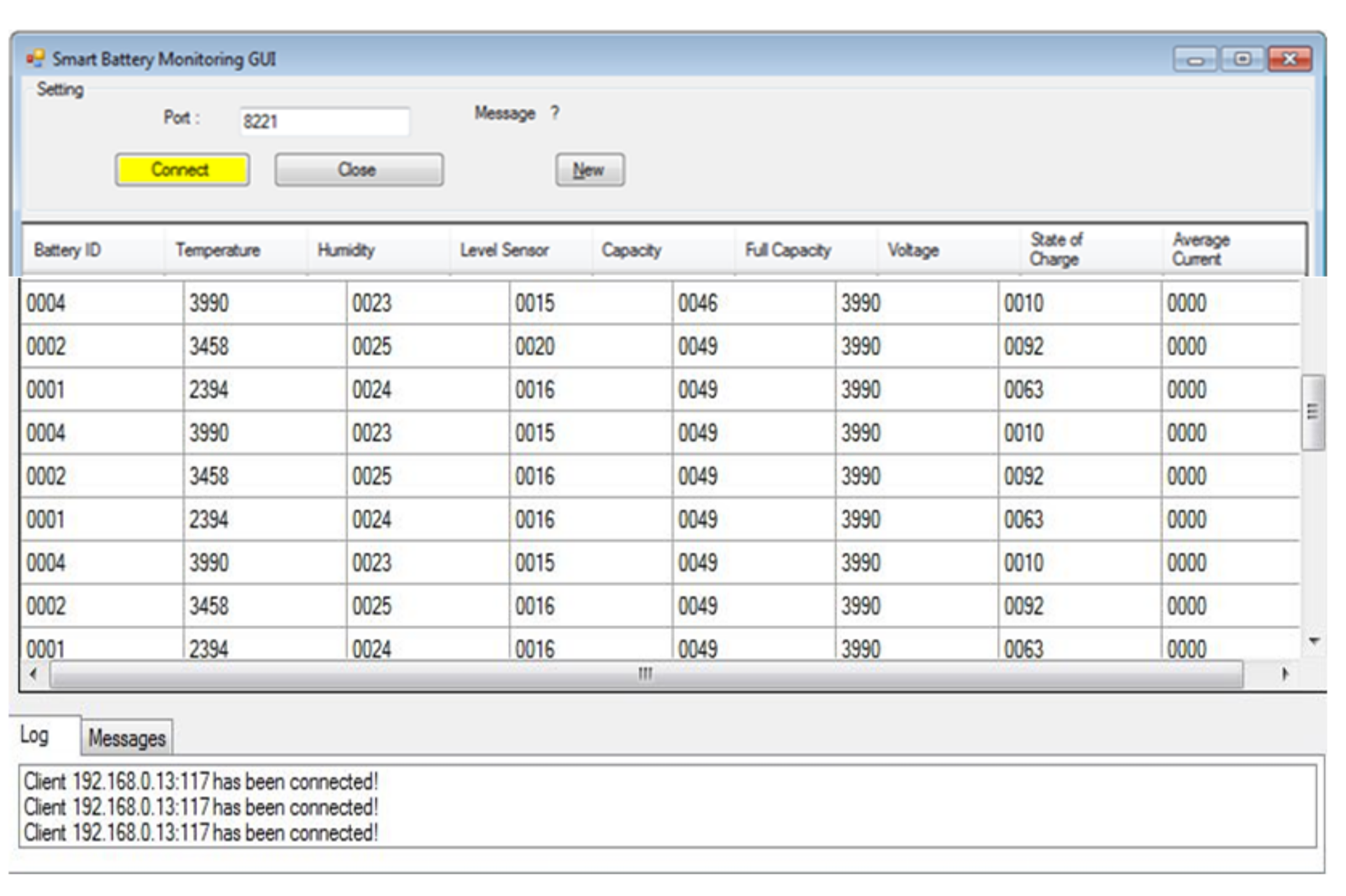Focus the Port input field showing 8221
The image size is (1346, 896).
(324, 121)
